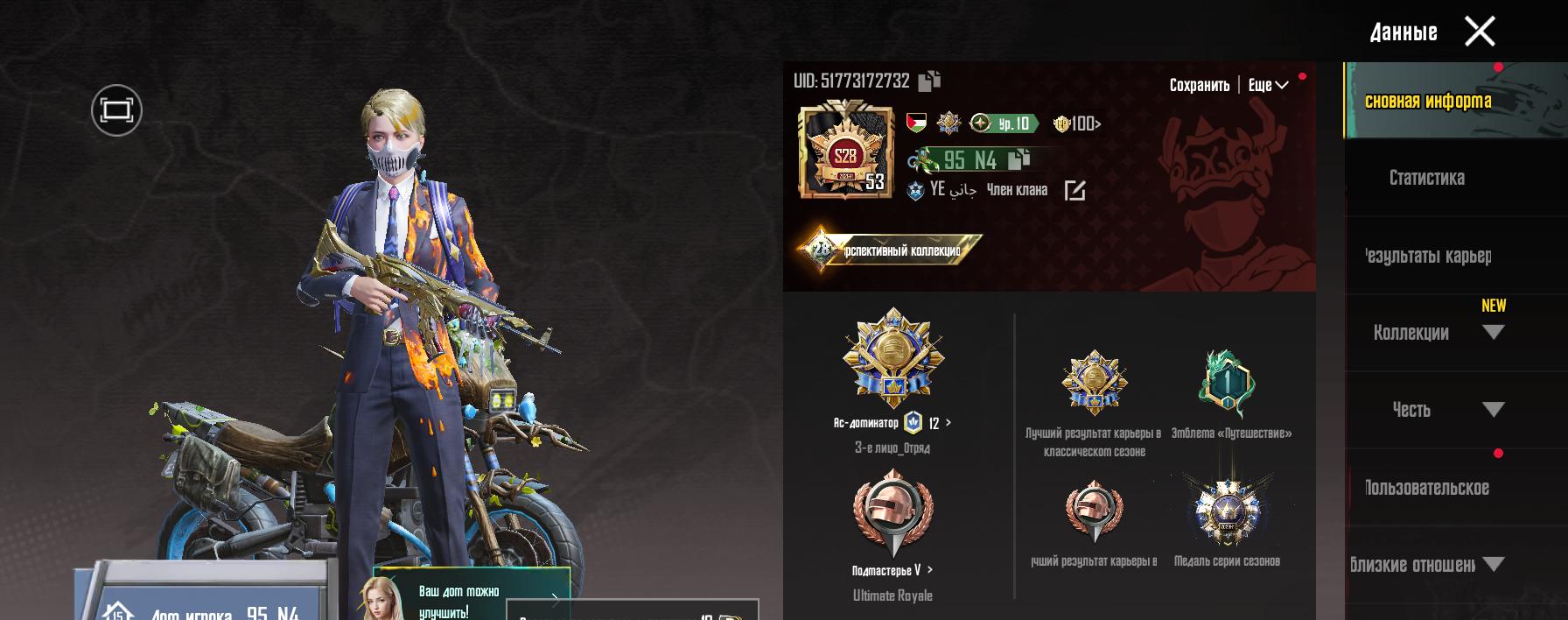Click the collector title level 28 banner
This screenshot has width=1568, height=620.
pos(889,250)
